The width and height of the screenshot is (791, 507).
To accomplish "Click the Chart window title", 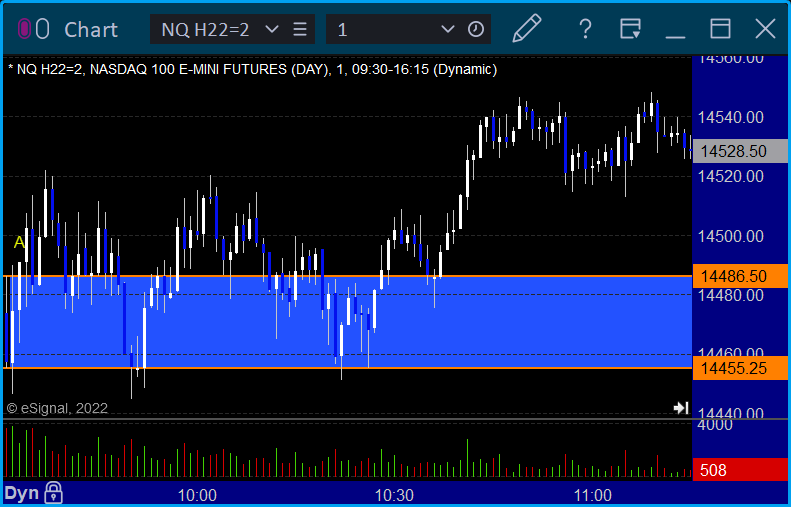I will 91,30.
